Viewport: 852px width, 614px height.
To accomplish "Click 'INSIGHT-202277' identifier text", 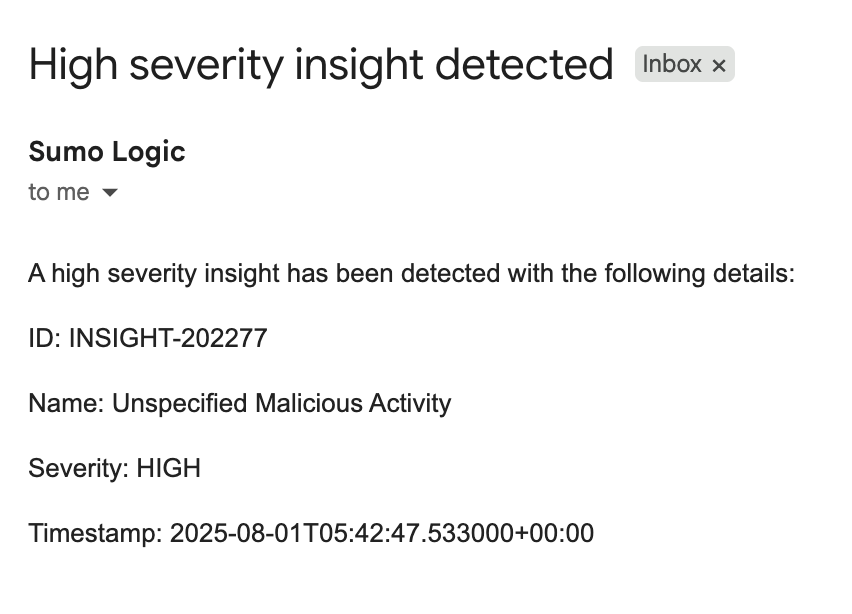I will pyautogui.click(x=168, y=338).
